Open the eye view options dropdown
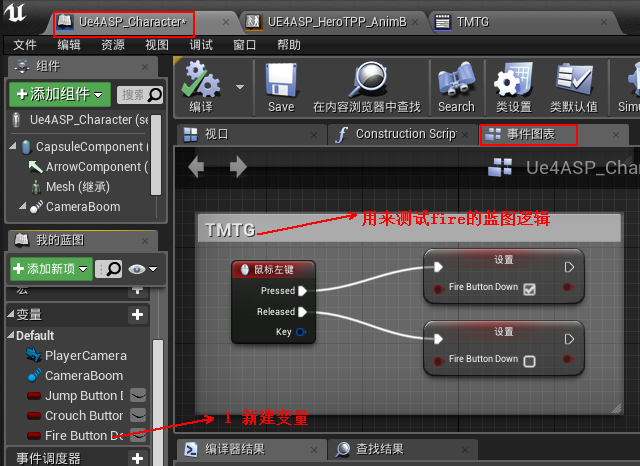Image resolution: width=640 pixels, height=466 pixels. [142, 269]
